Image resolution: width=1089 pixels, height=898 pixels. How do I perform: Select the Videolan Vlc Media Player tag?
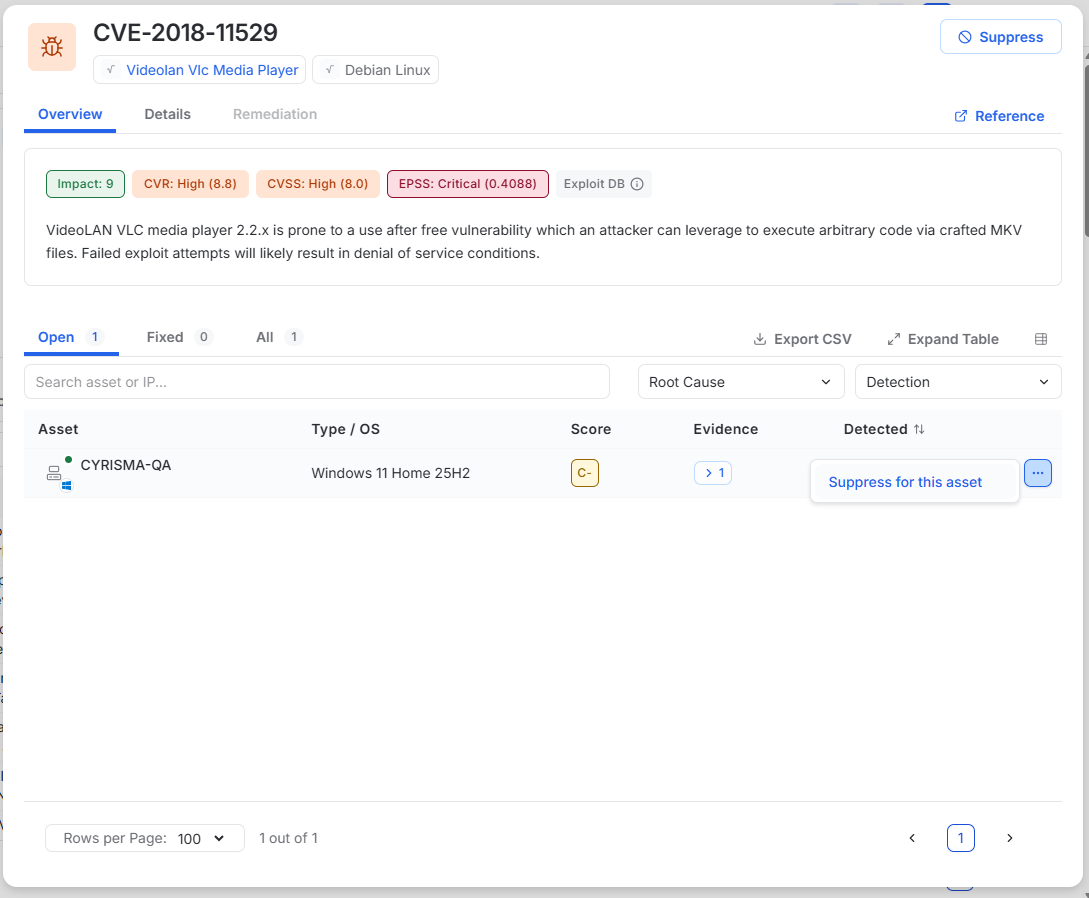199,69
